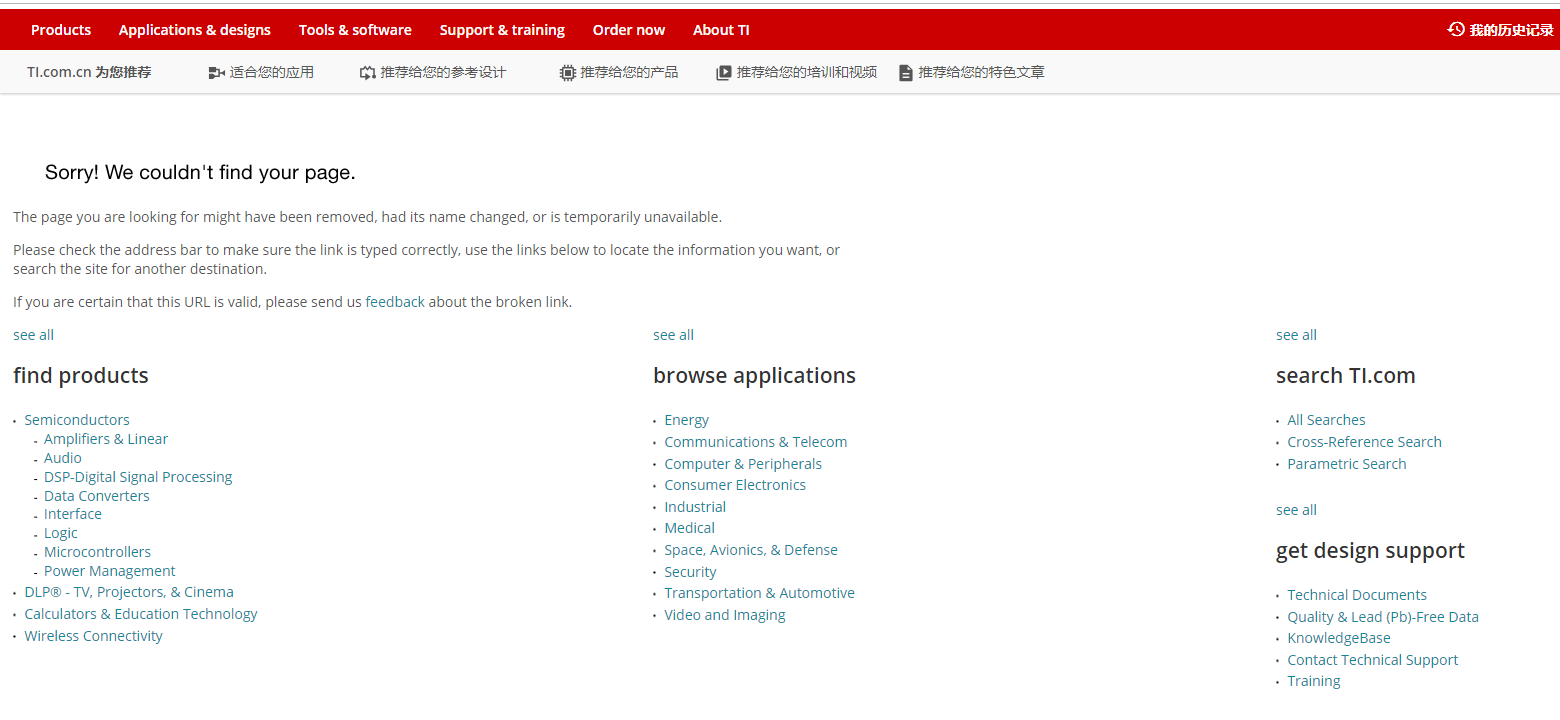Open the Logic products link
This screenshot has width=1560, height=720.
coord(61,533)
